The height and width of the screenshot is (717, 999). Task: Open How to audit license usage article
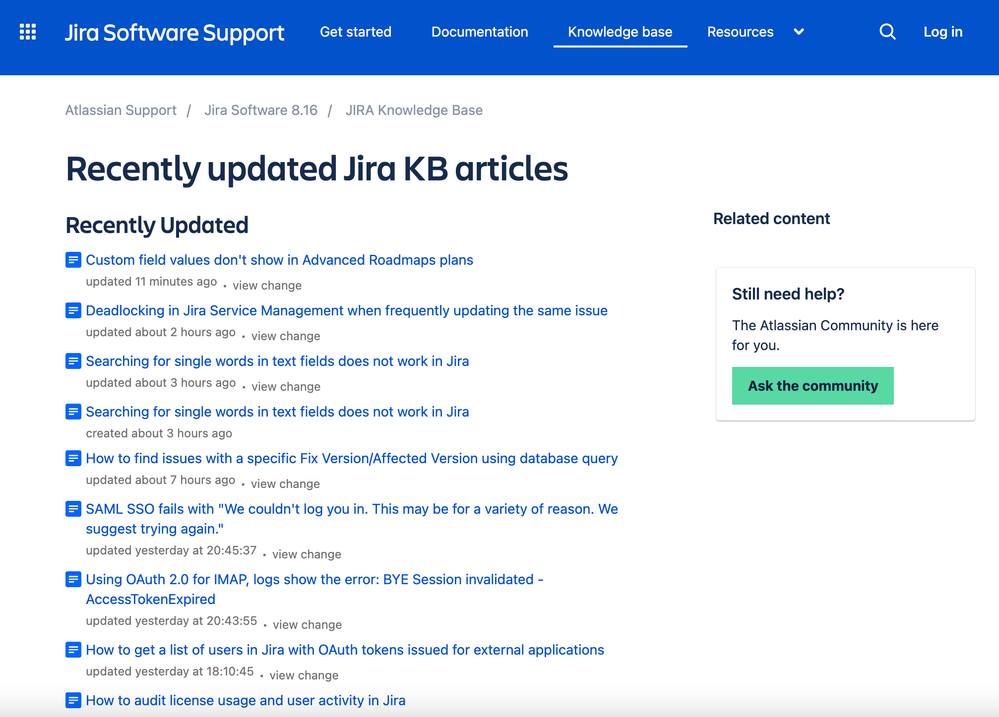[245, 700]
